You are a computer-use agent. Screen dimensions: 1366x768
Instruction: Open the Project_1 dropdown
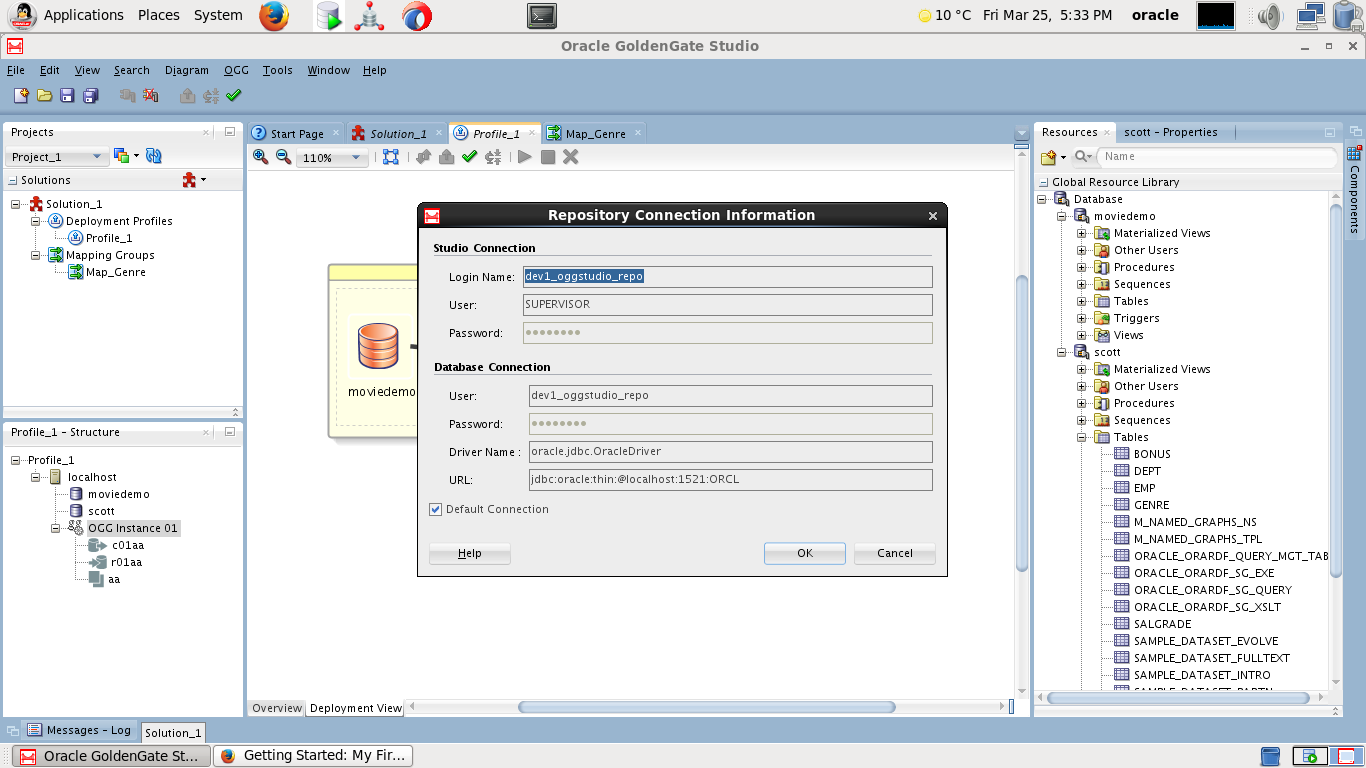[x=57, y=157]
